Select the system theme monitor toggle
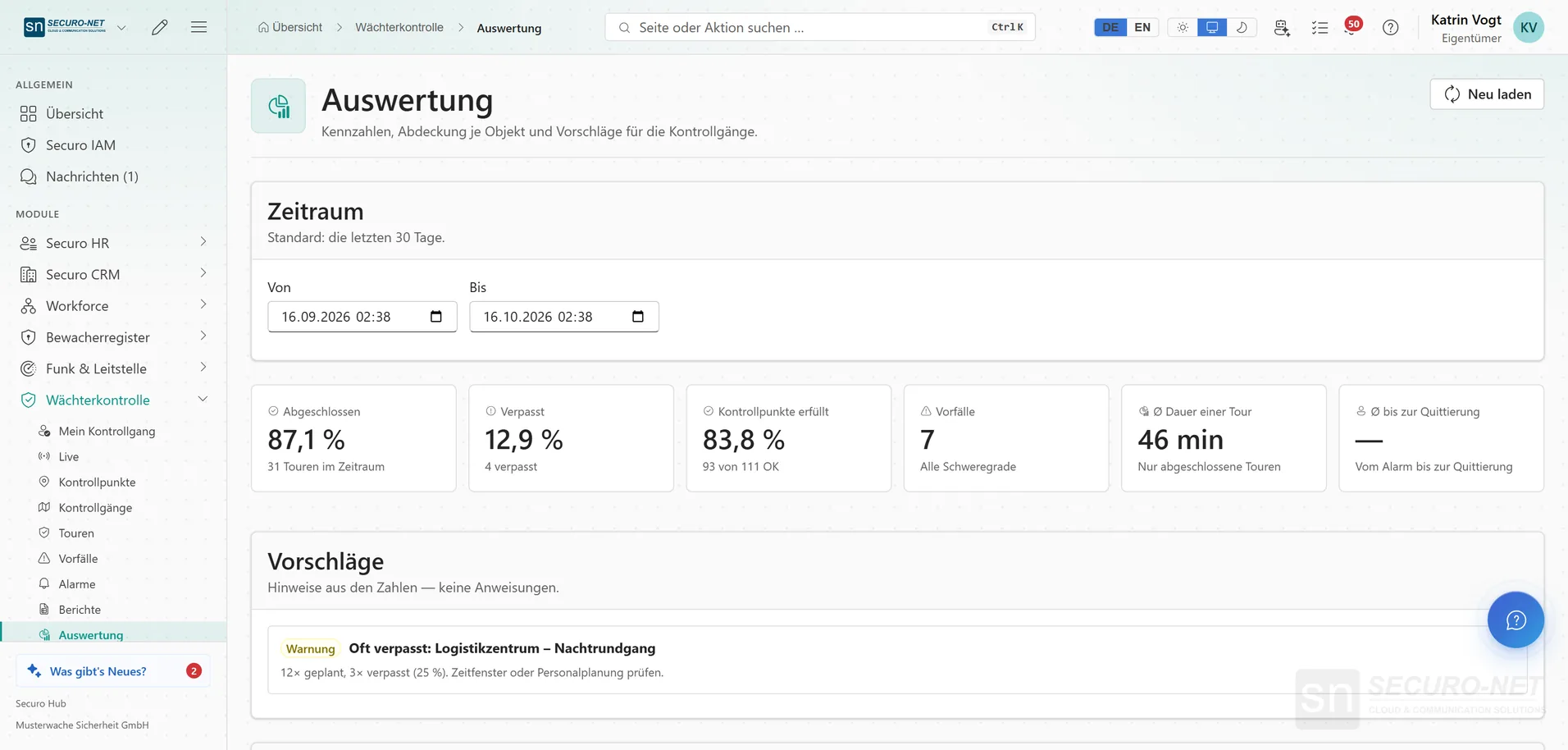The height and width of the screenshot is (750, 1568). click(x=1212, y=27)
